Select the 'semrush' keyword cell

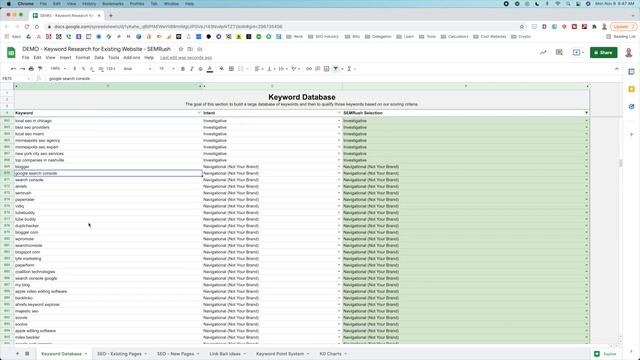coord(108,193)
